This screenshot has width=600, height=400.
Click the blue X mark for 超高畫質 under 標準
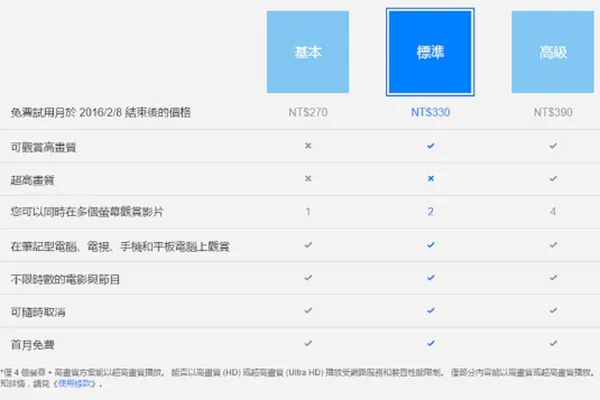pos(430,178)
